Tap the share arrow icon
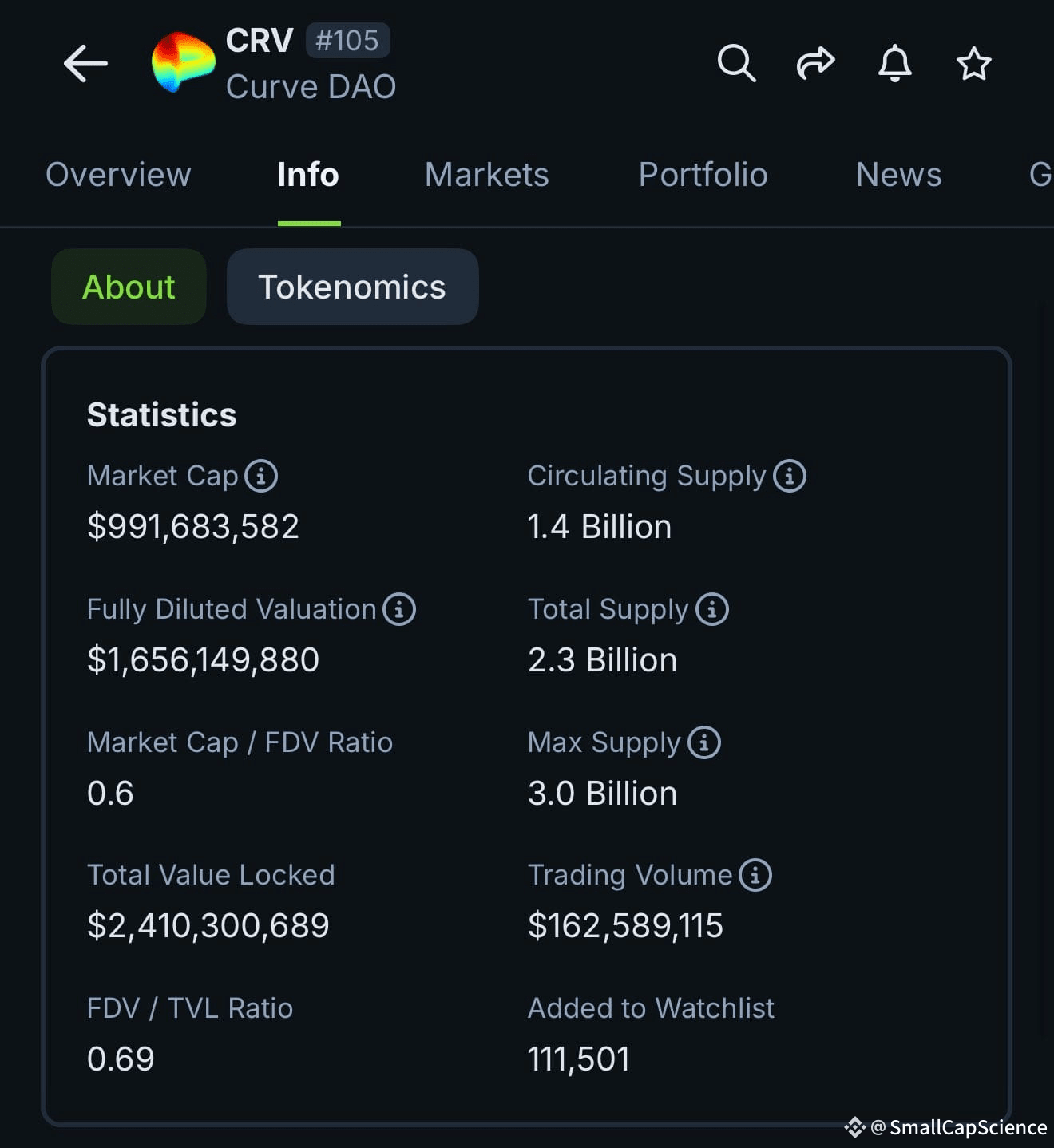Screen dimensions: 1054x1148 [815, 63]
